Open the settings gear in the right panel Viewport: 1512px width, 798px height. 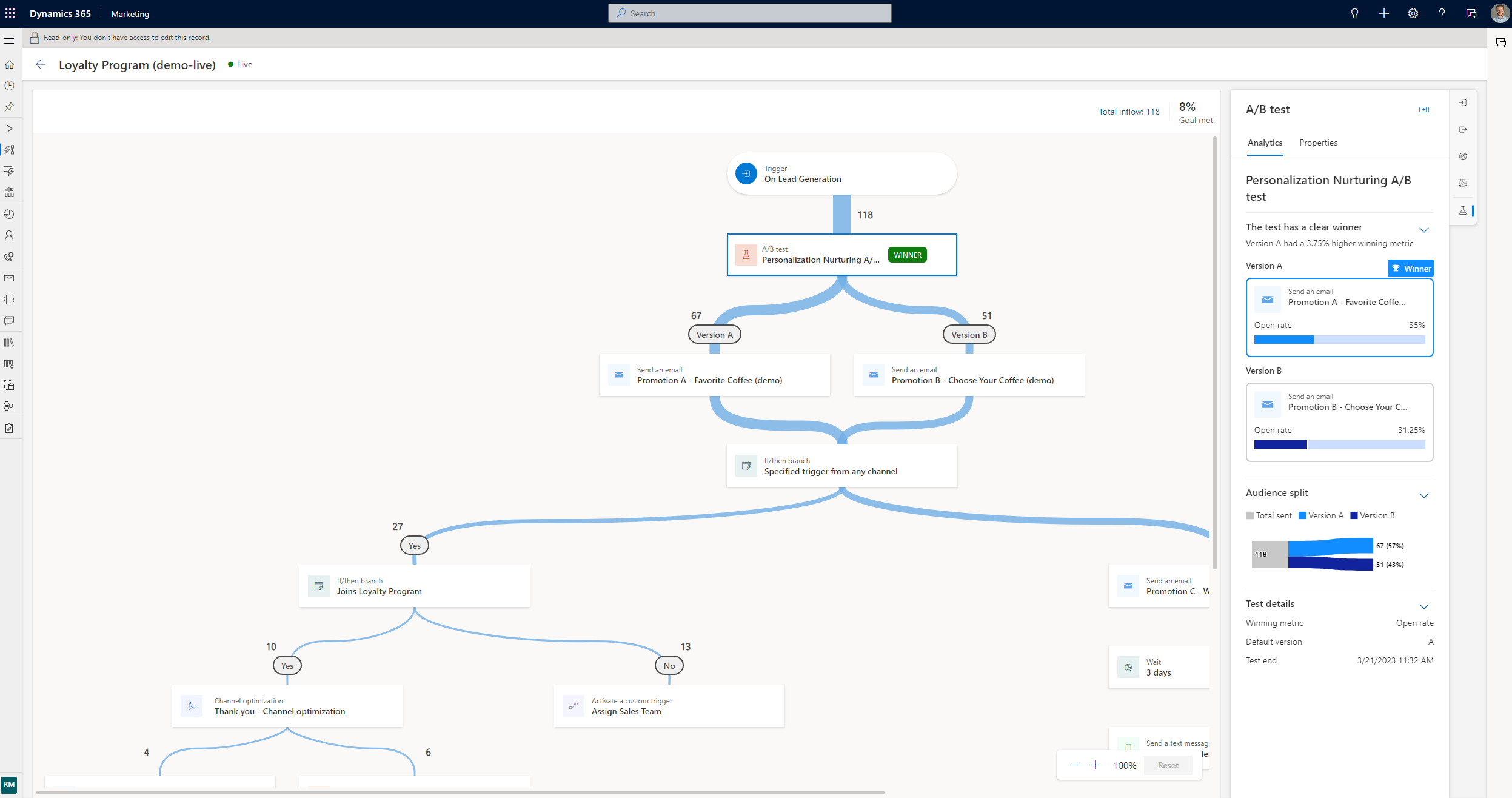coord(1463,183)
